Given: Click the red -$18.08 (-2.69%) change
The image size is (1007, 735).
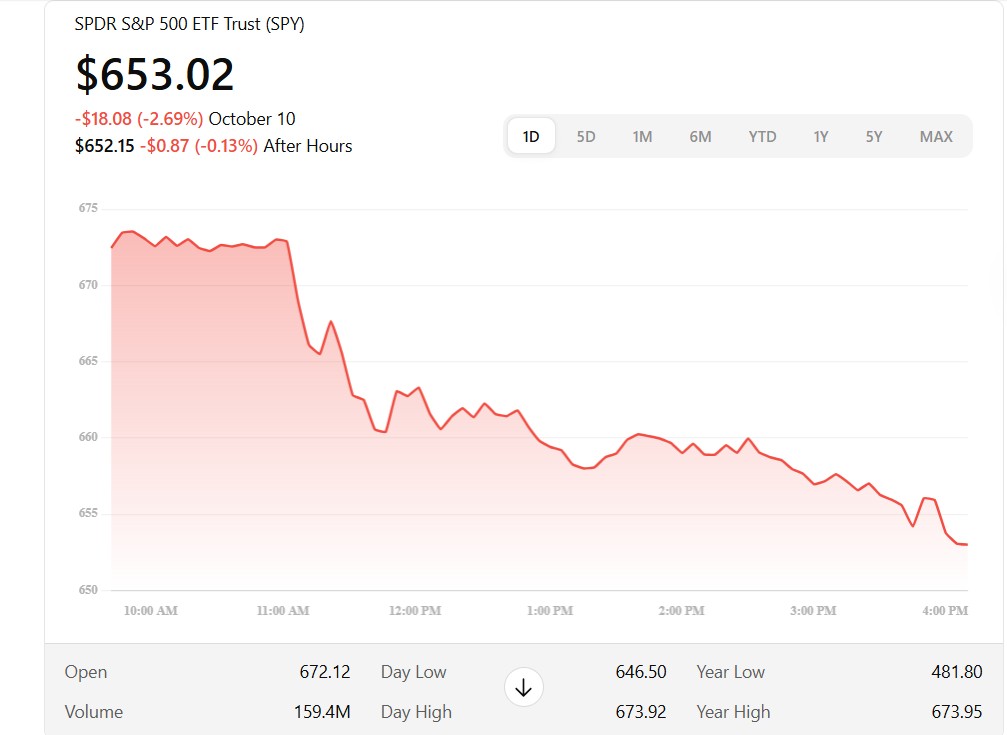Looking at the screenshot, I should coord(139,118).
